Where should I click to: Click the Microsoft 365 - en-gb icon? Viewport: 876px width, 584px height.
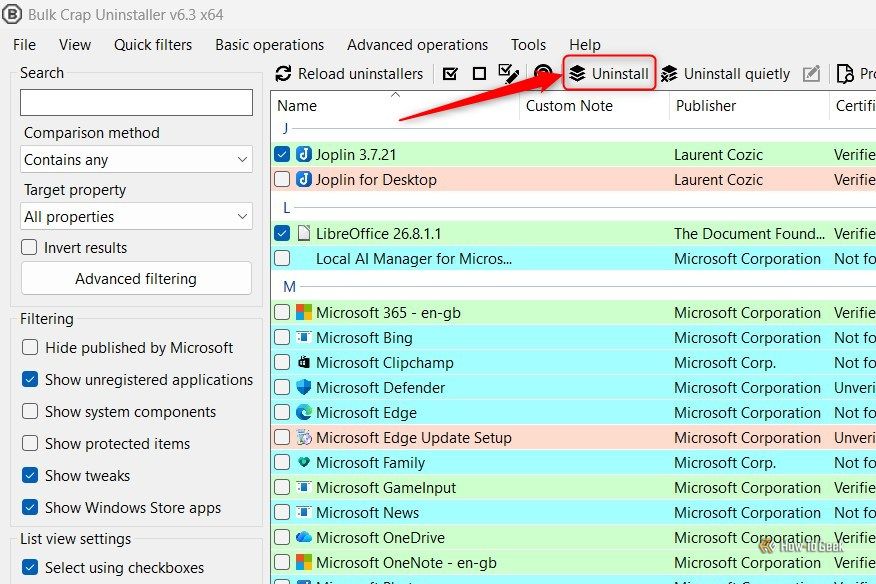304,312
